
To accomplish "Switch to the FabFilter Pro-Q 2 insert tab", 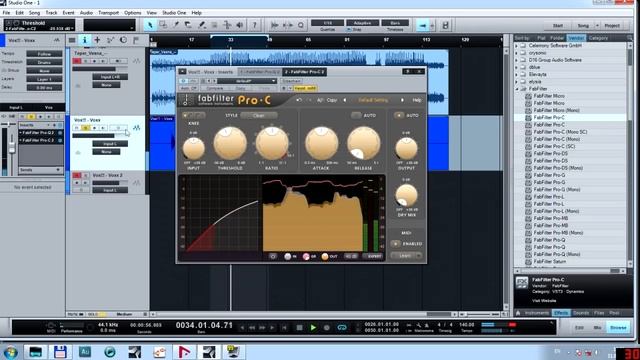I will [259, 72].
